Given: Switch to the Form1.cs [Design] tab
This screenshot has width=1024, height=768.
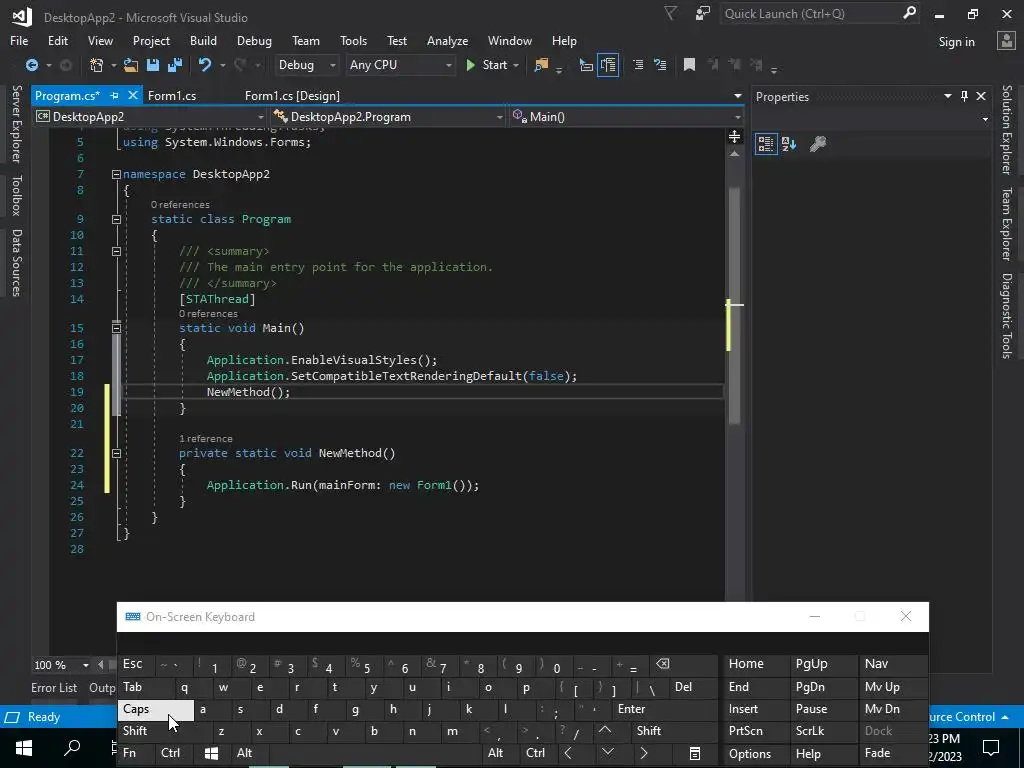Looking at the screenshot, I should click(292, 95).
